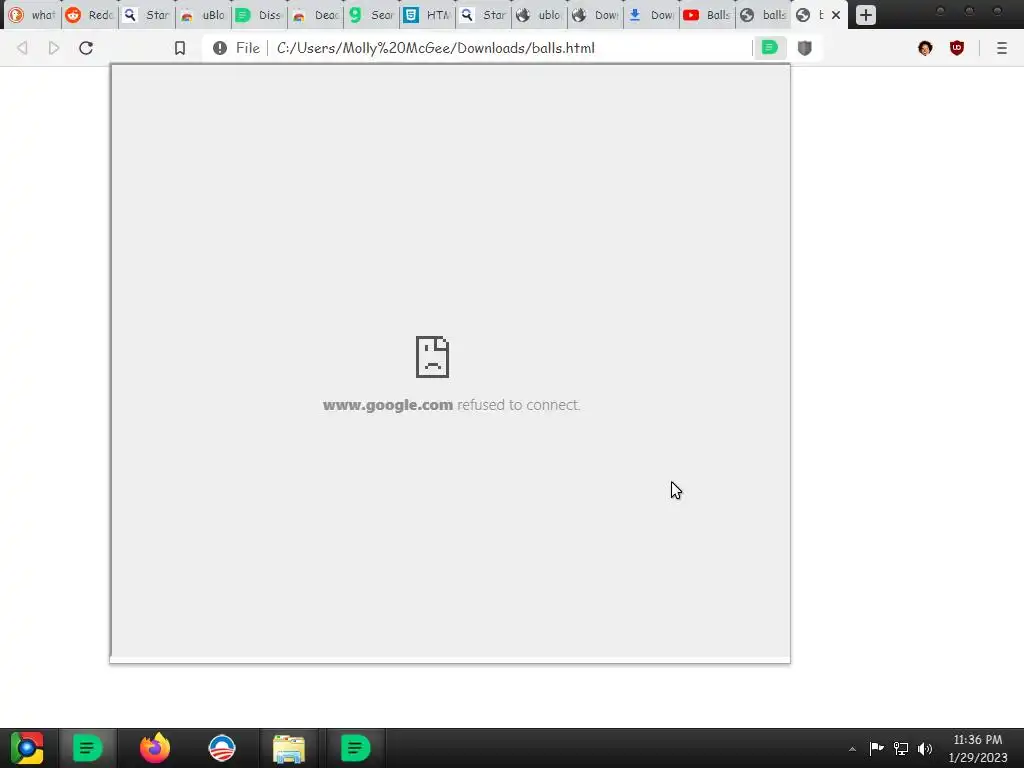Switch to the 'ublo' globe tab
The width and height of the screenshot is (1024, 768).
pos(539,15)
